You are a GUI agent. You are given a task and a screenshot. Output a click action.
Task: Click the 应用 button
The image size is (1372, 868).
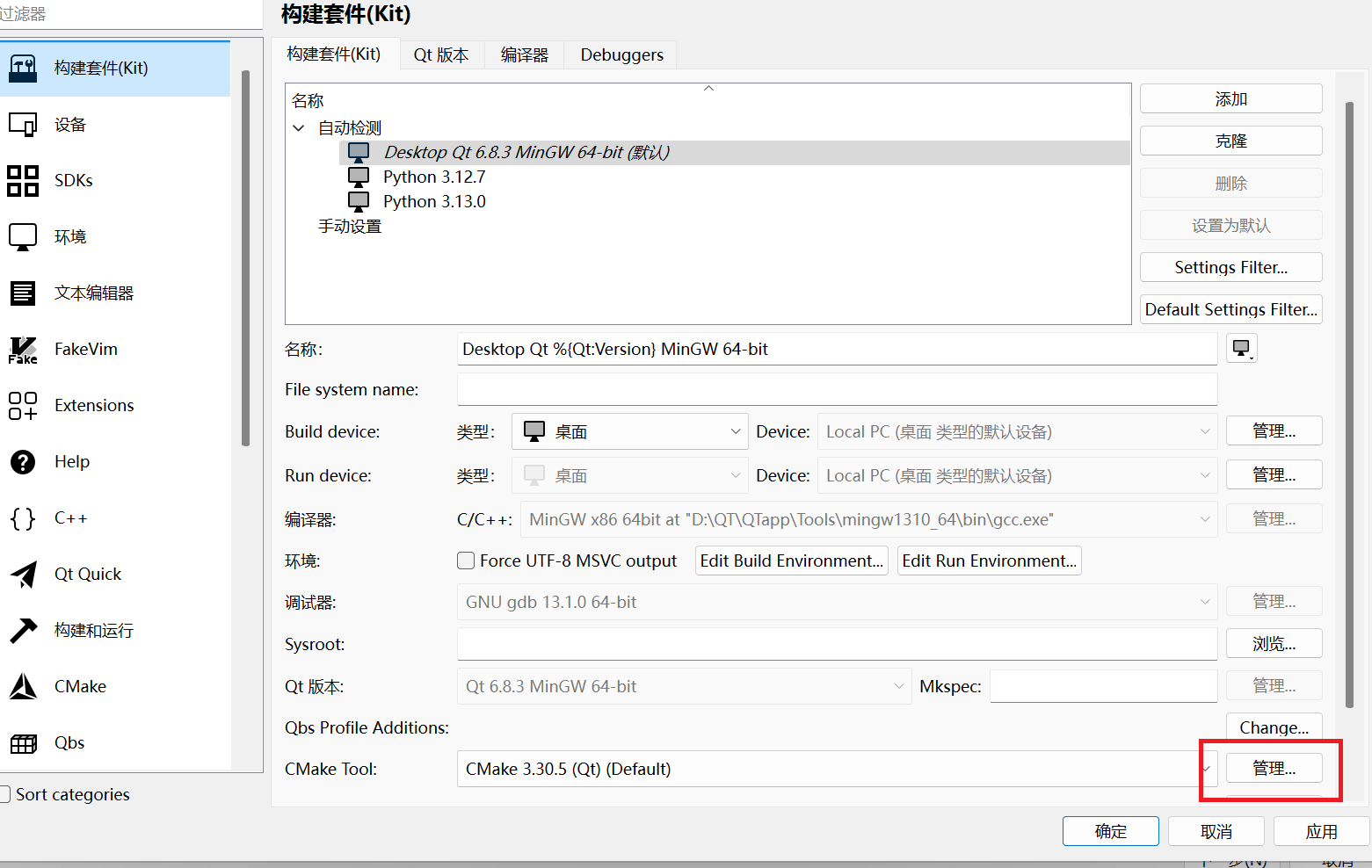coord(1322,831)
